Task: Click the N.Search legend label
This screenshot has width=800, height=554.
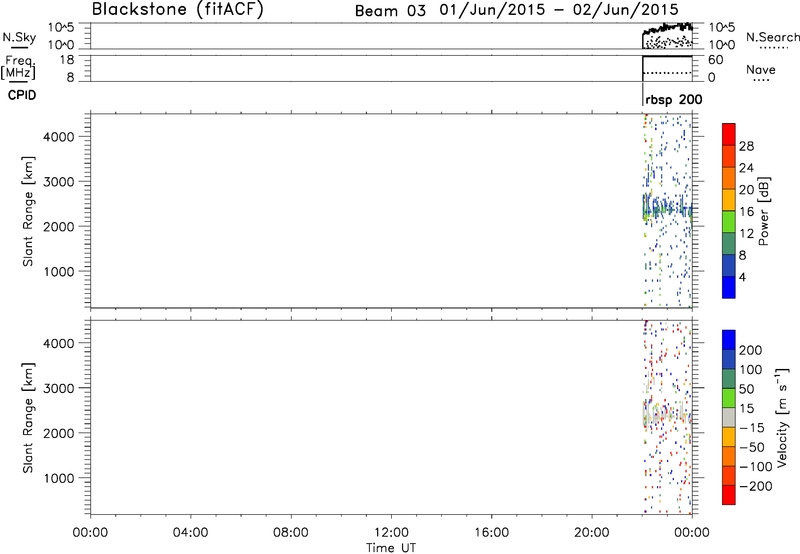Action: coord(772,37)
